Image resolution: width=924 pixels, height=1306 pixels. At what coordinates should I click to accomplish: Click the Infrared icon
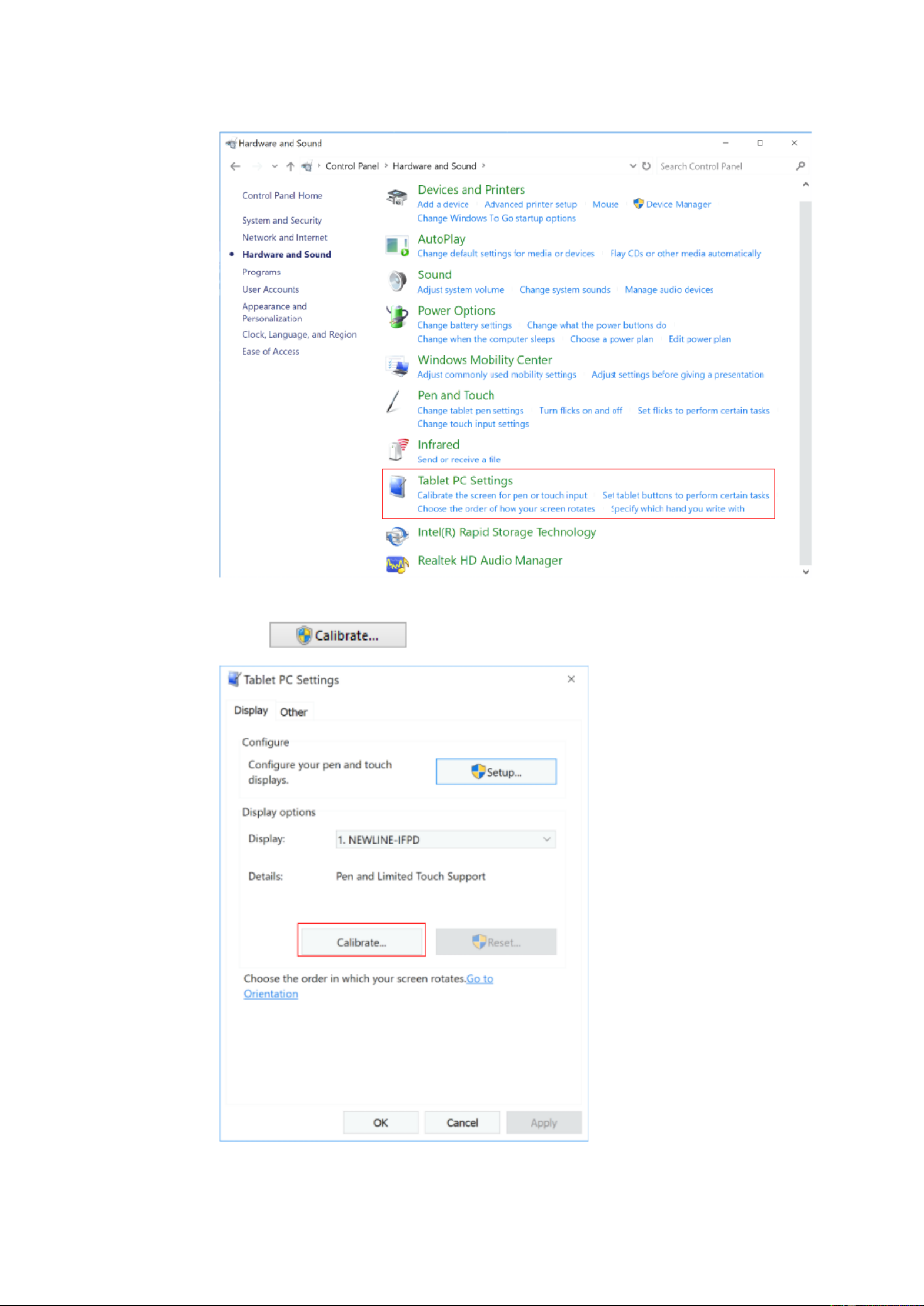pos(398,450)
